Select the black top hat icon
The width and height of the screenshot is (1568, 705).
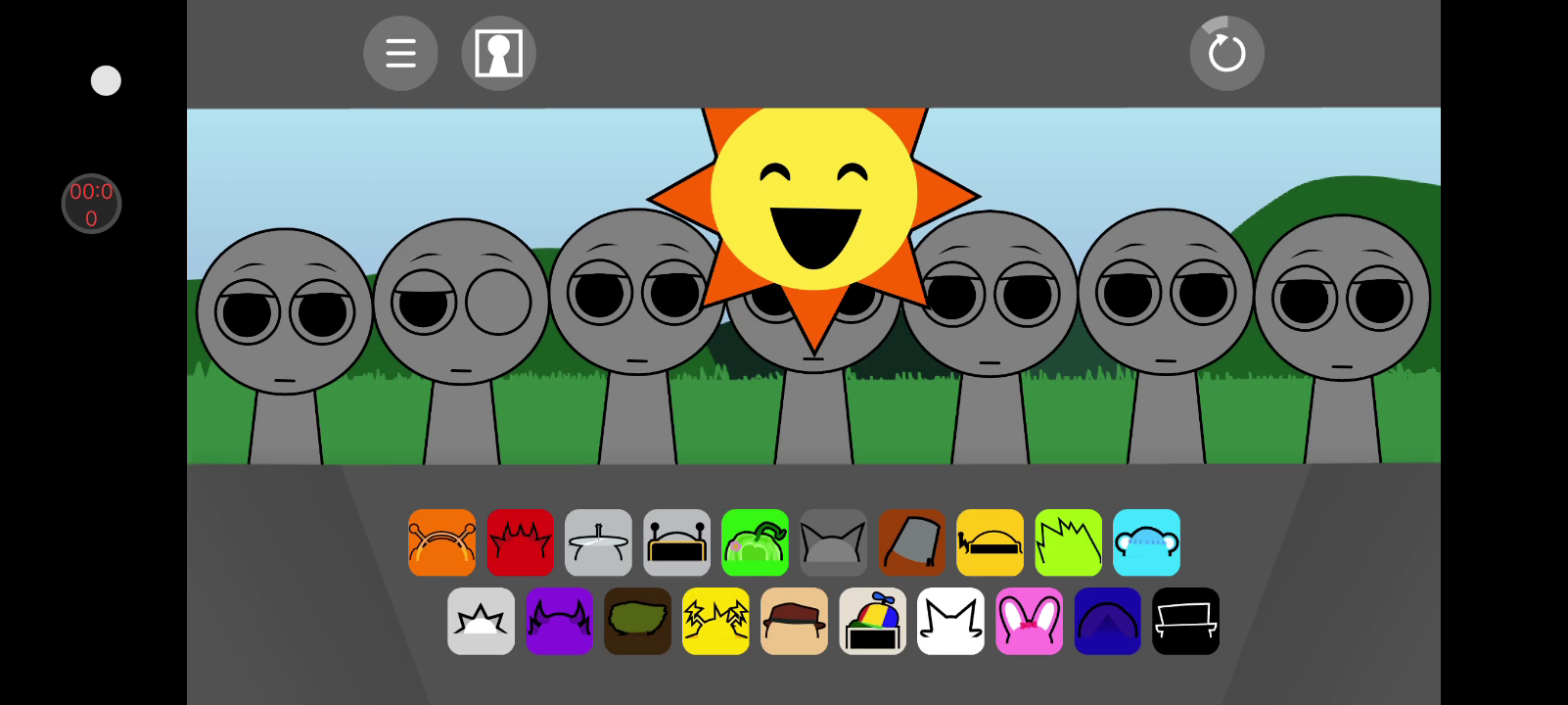[x=1185, y=621]
